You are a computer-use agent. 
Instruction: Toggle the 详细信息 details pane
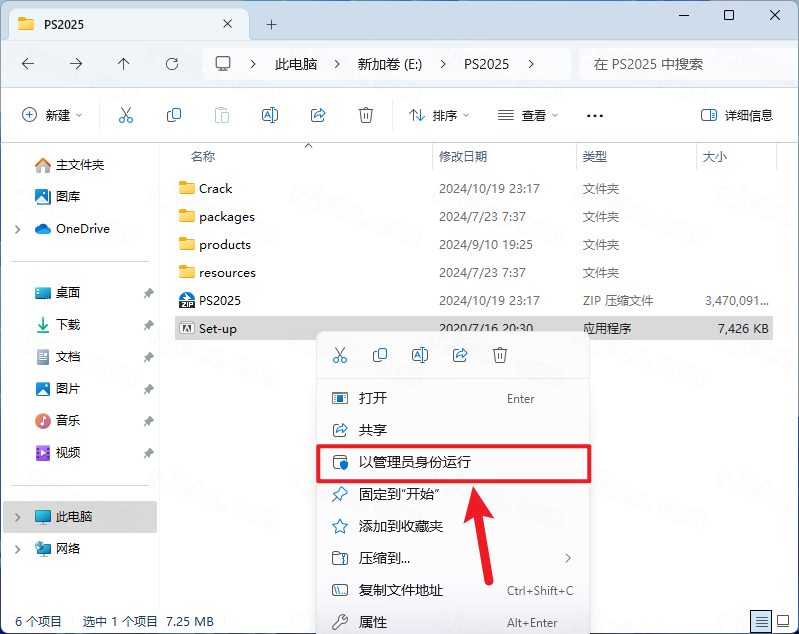coord(737,115)
